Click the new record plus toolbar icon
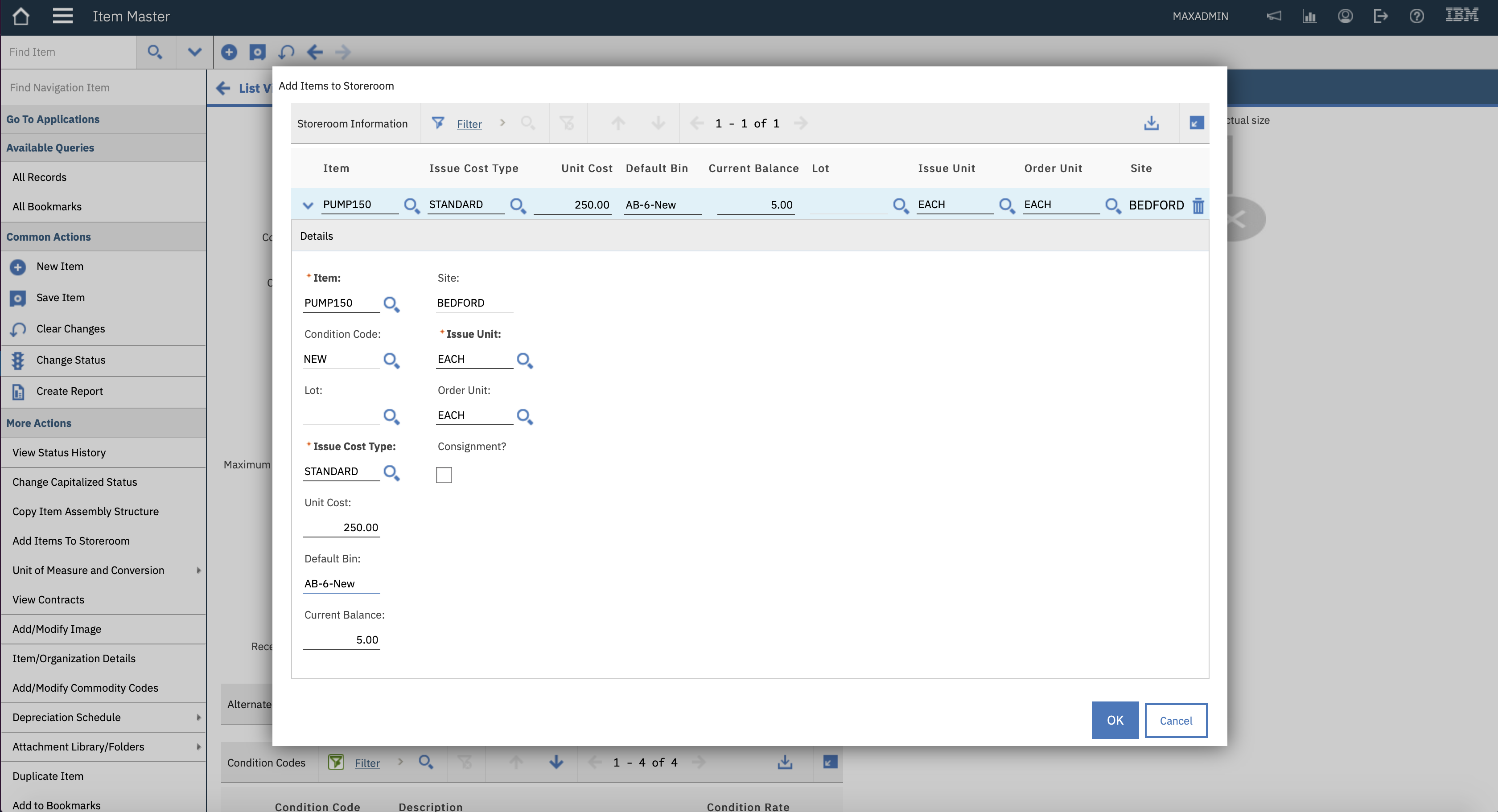1498x812 pixels. (229, 52)
